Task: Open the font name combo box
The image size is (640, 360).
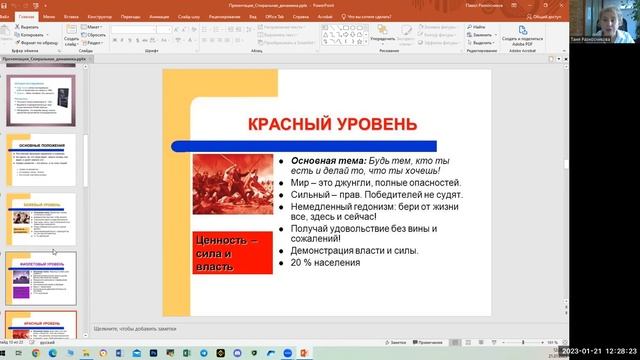Action: click(133, 29)
